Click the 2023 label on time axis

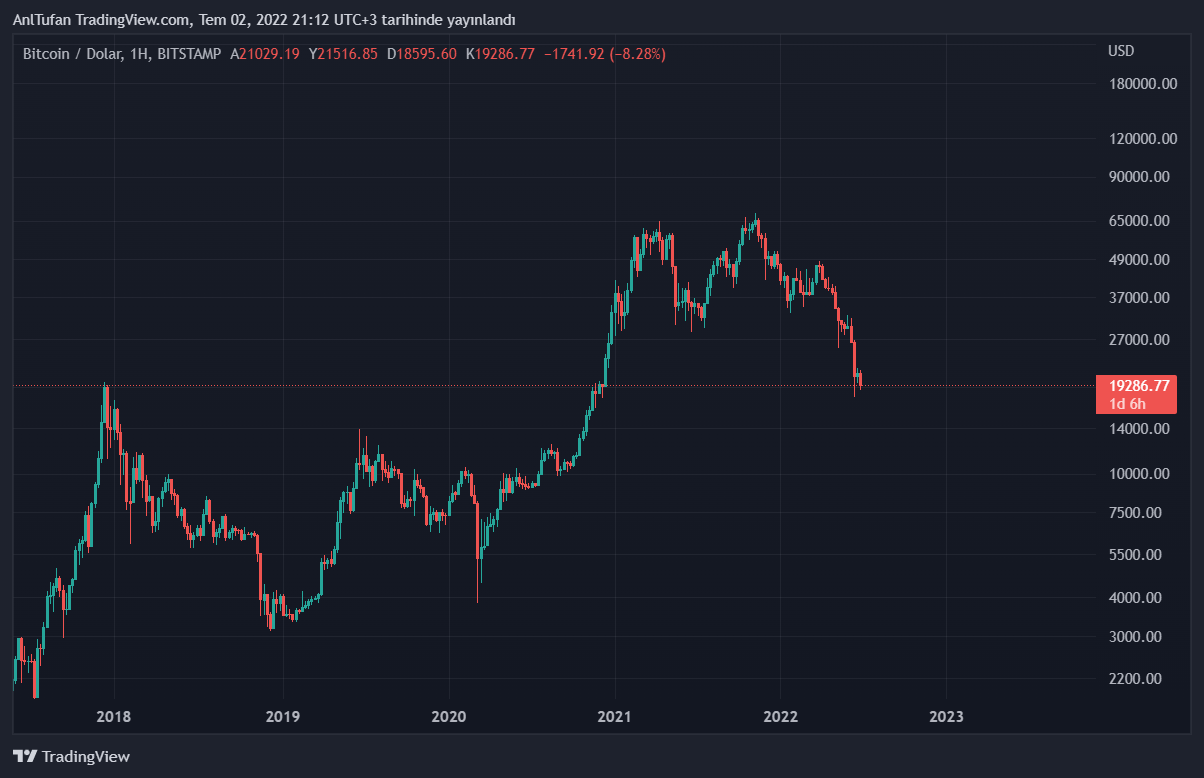pyautogui.click(x=946, y=717)
